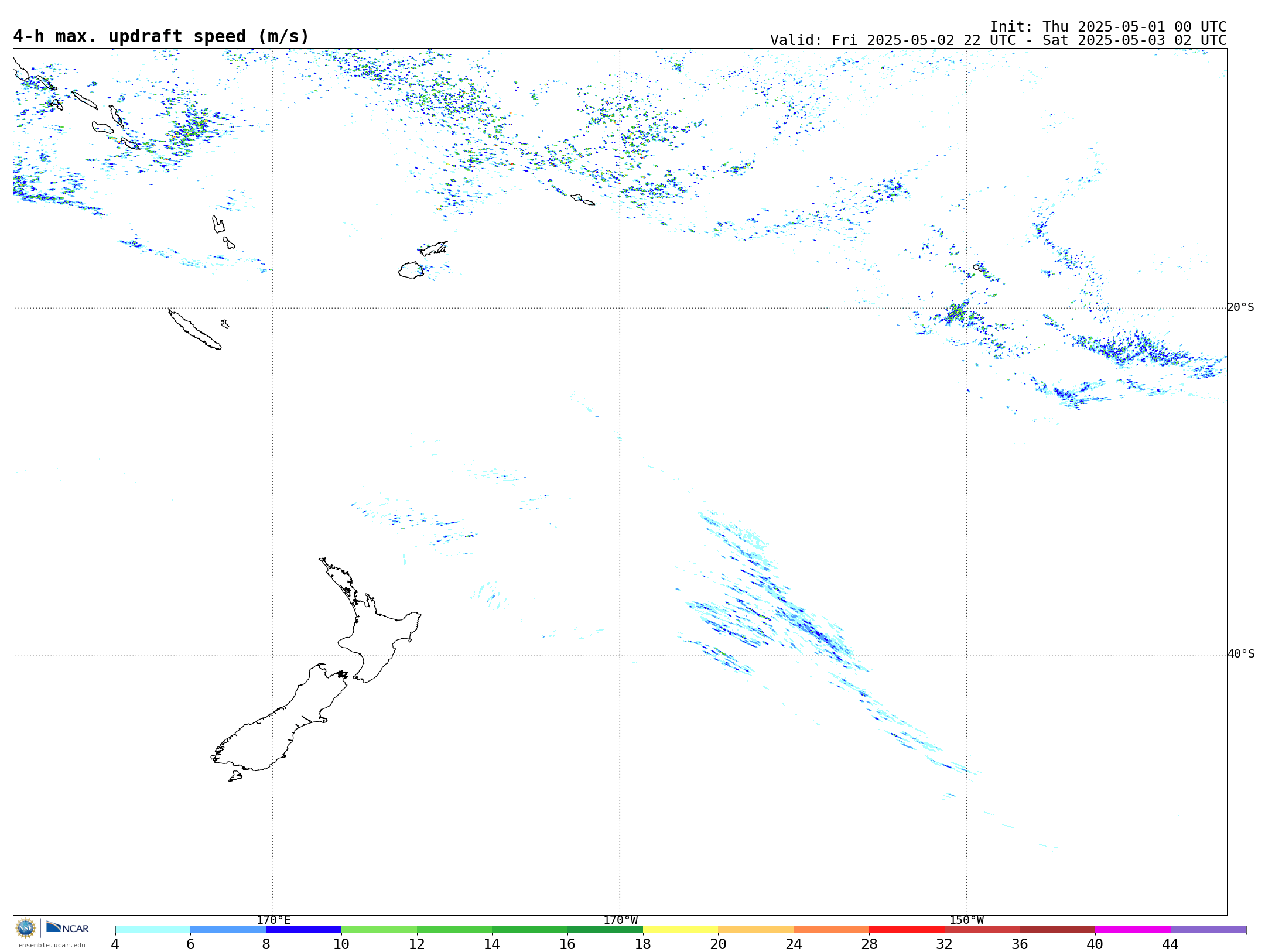Viewport: 1265px width, 952px height.
Task: Select the 4-h max. updraft speed title
Action: [x=161, y=36]
